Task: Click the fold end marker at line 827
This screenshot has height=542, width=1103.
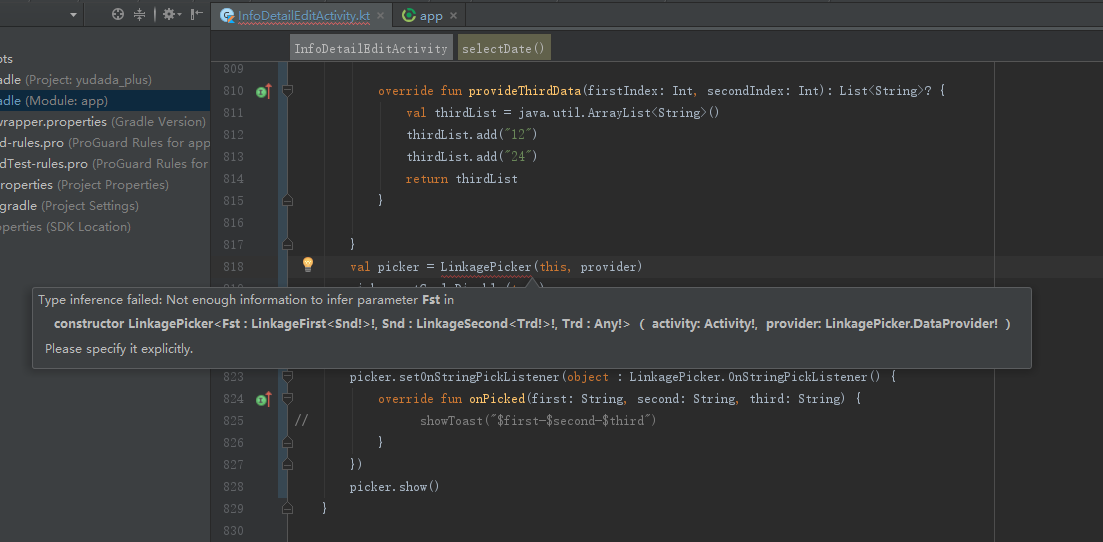Action: click(287, 464)
